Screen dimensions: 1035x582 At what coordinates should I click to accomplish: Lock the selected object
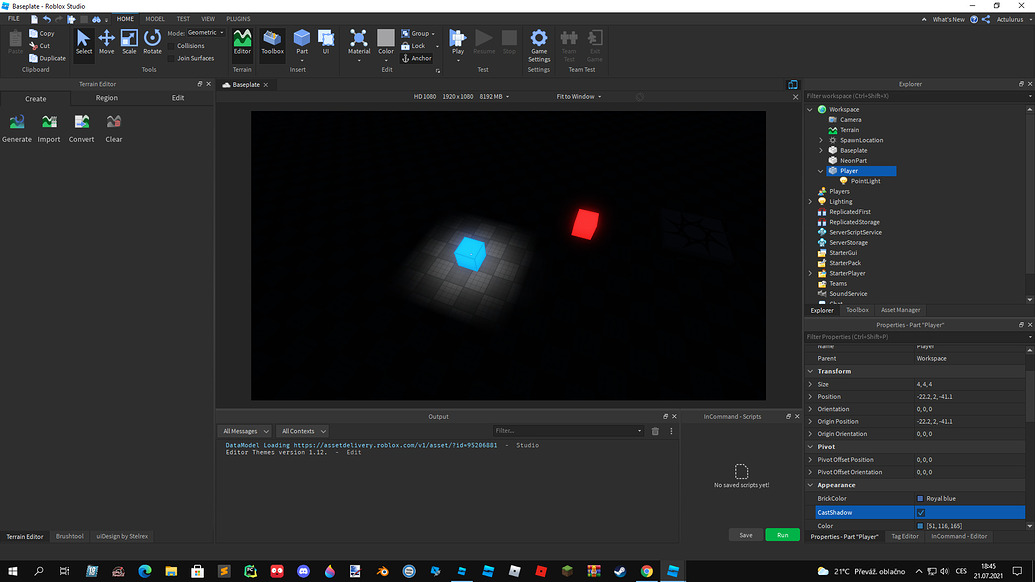[x=413, y=46]
